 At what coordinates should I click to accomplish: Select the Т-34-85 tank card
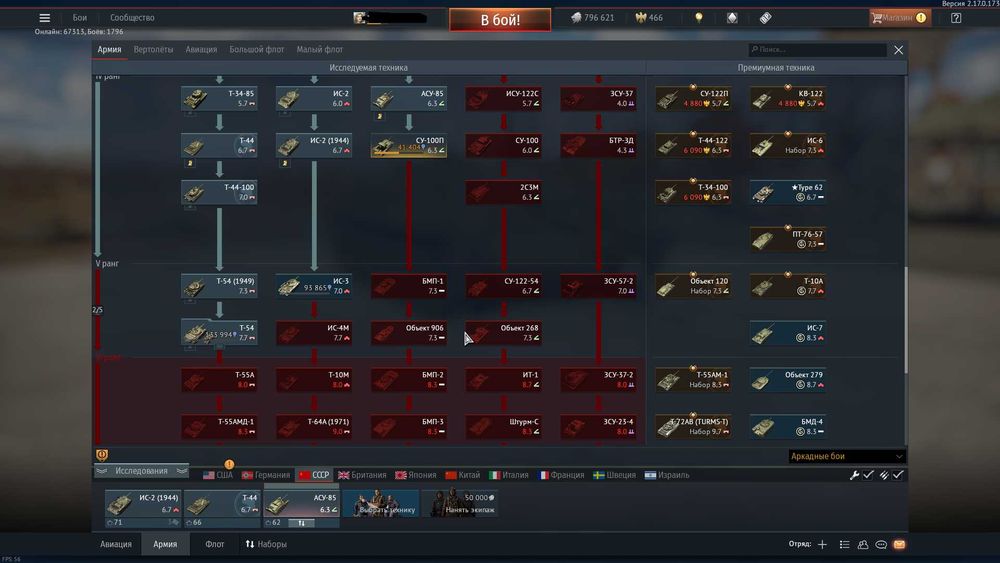pos(219,98)
